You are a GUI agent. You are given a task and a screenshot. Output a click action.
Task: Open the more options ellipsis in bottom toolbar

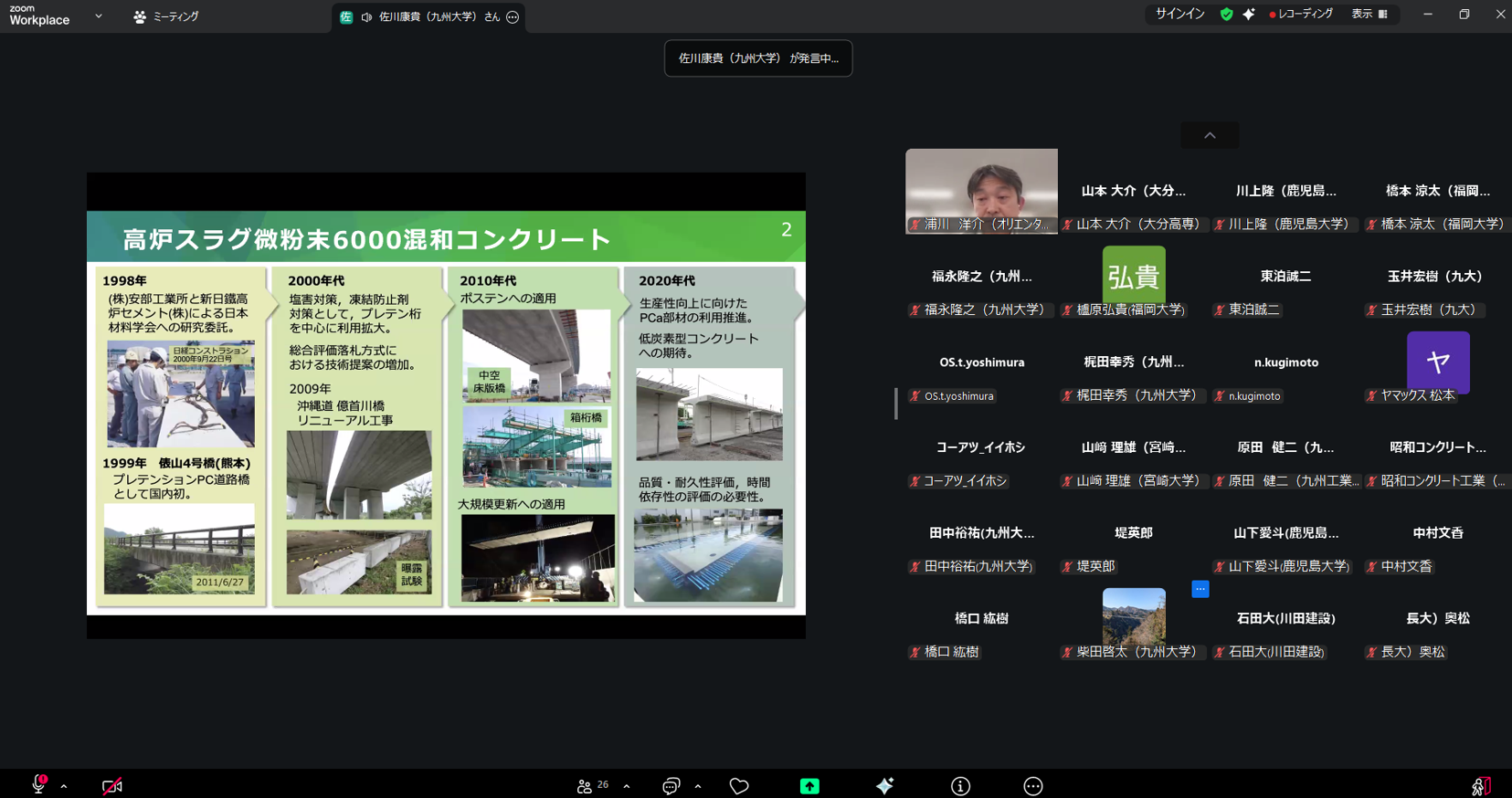pos(1032,786)
